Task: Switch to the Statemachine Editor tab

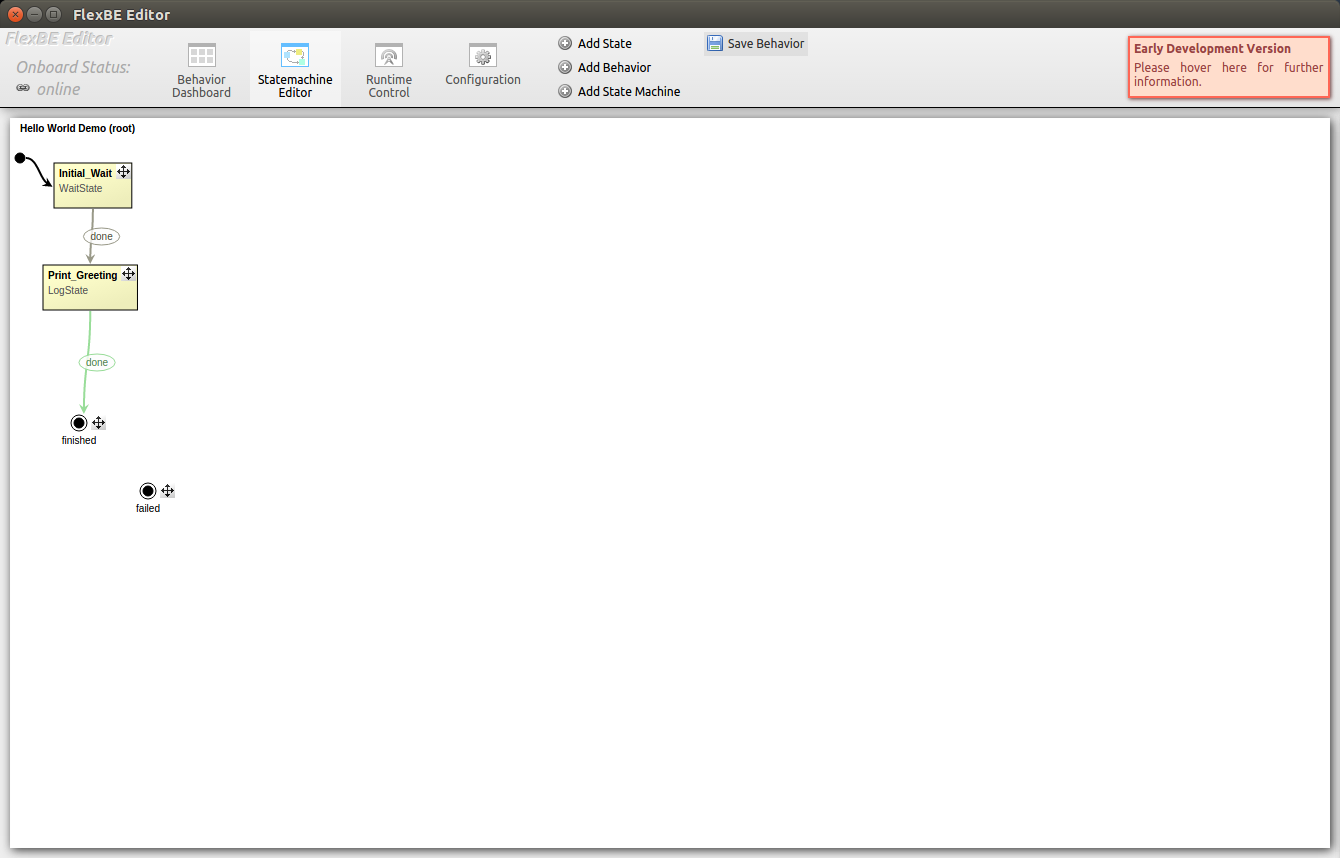Action: click(295, 70)
